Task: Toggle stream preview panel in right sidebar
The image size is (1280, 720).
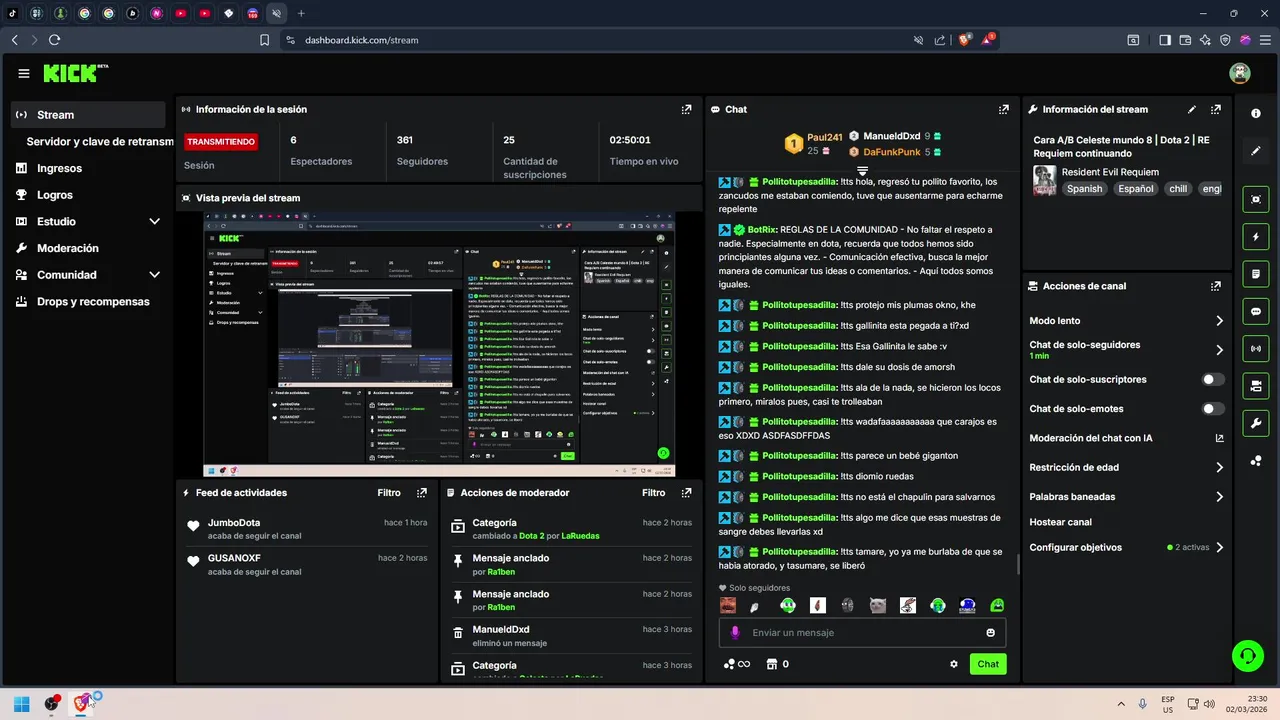Action: pyautogui.click(x=1256, y=199)
